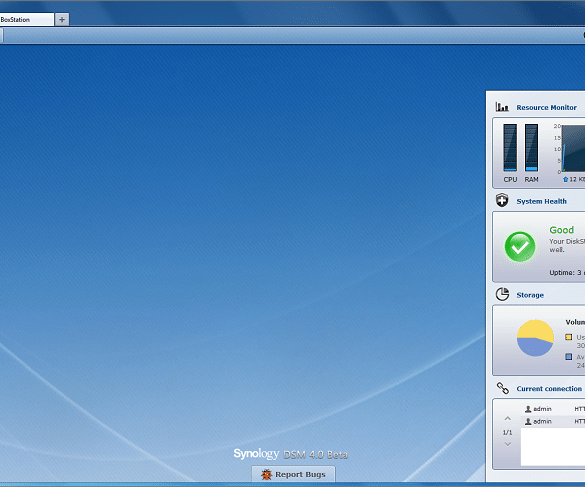585x487 pixels.
Task: Click the first admin user icon
Action: pyautogui.click(x=528, y=409)
